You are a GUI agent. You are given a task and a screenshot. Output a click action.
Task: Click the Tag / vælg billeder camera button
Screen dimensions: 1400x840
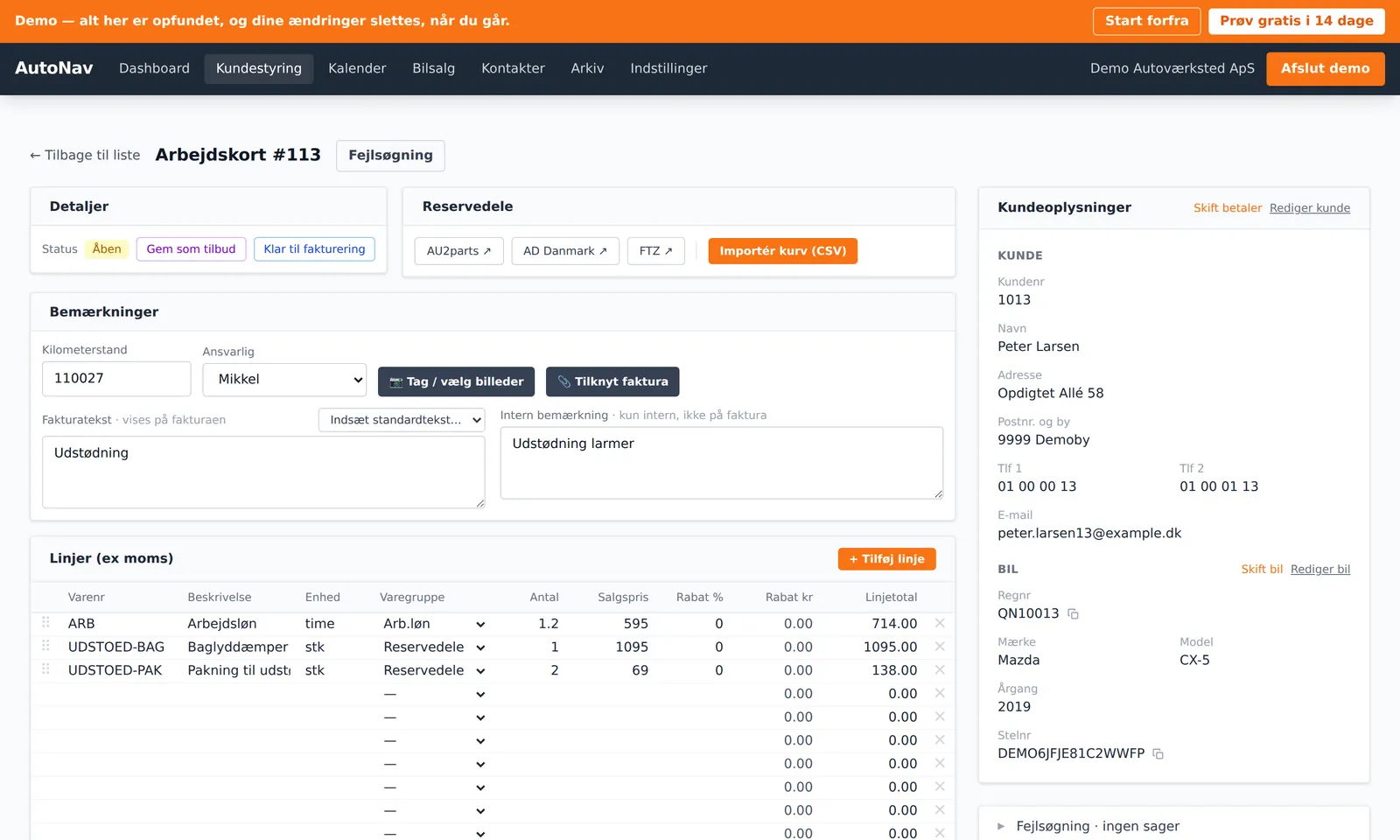(456, 381)
